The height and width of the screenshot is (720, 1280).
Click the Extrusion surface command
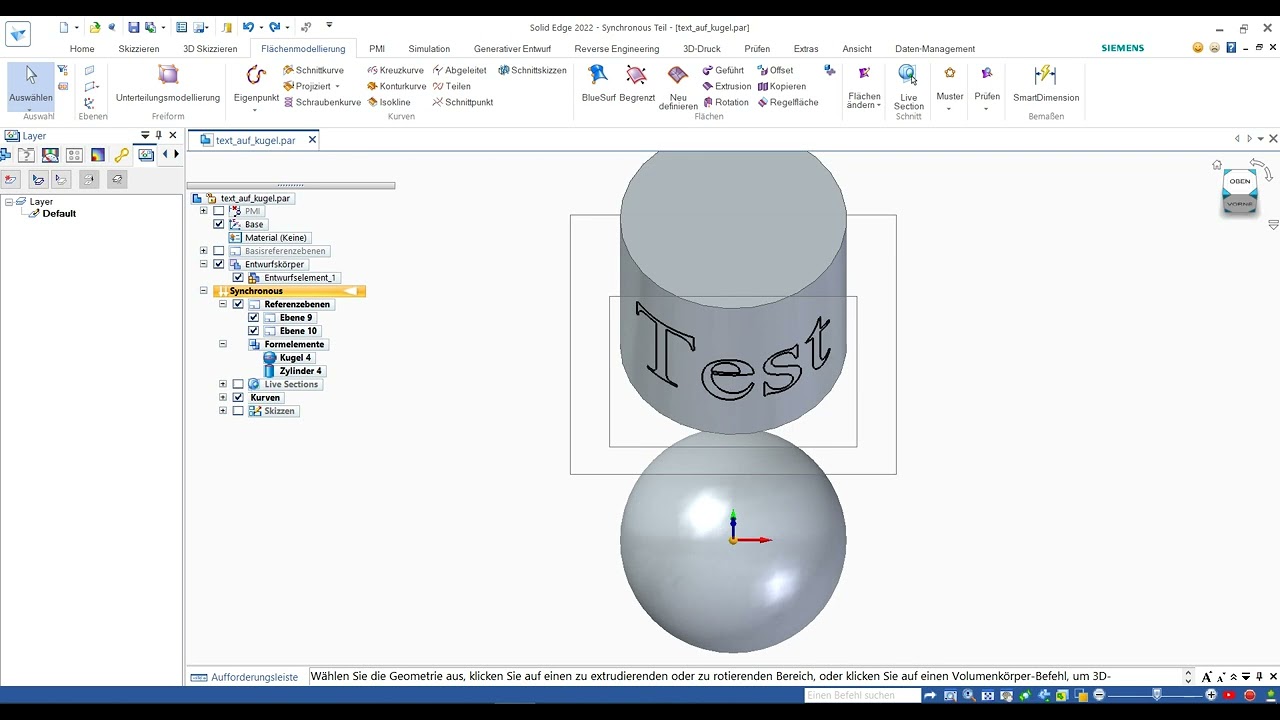(x=726, y=86)
